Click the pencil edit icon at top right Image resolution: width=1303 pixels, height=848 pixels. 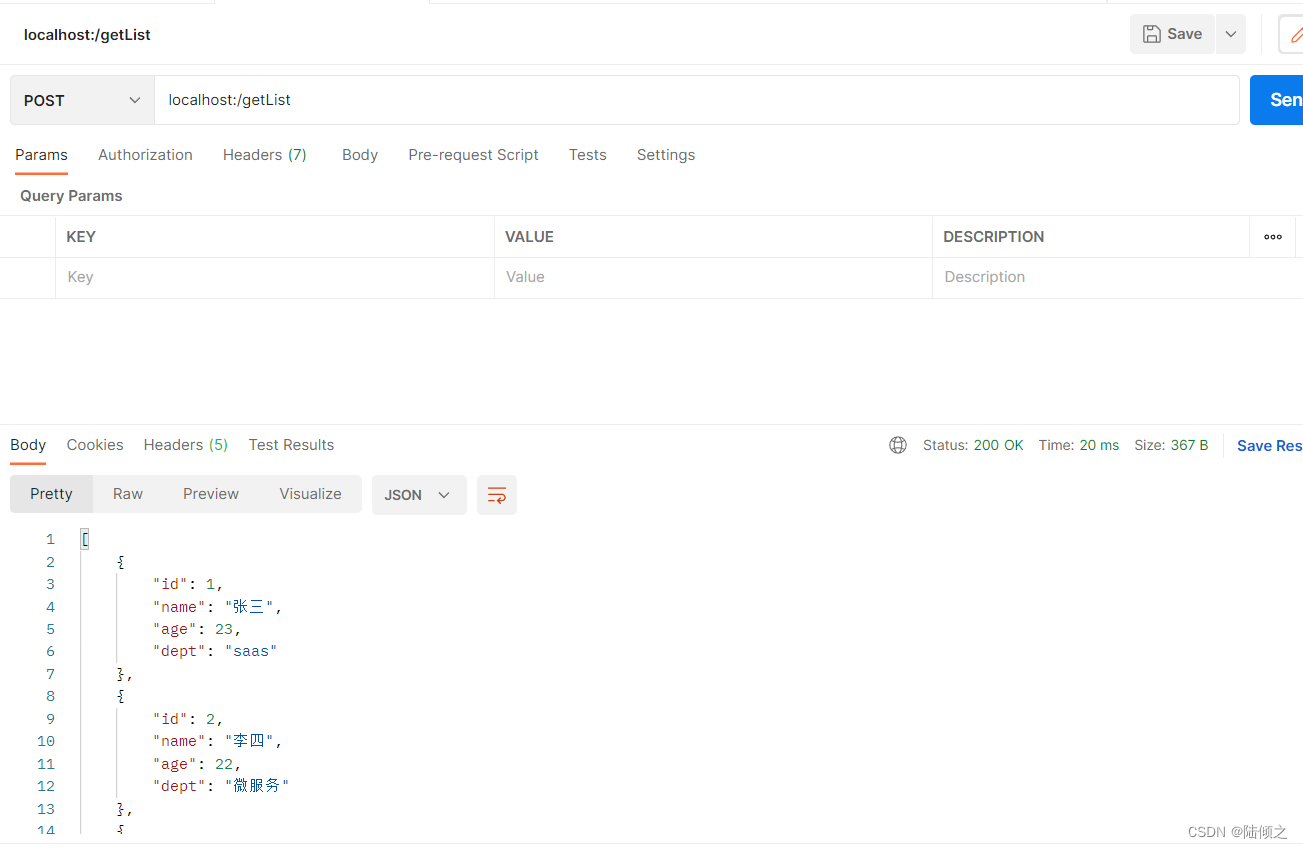coord(1295,34)
